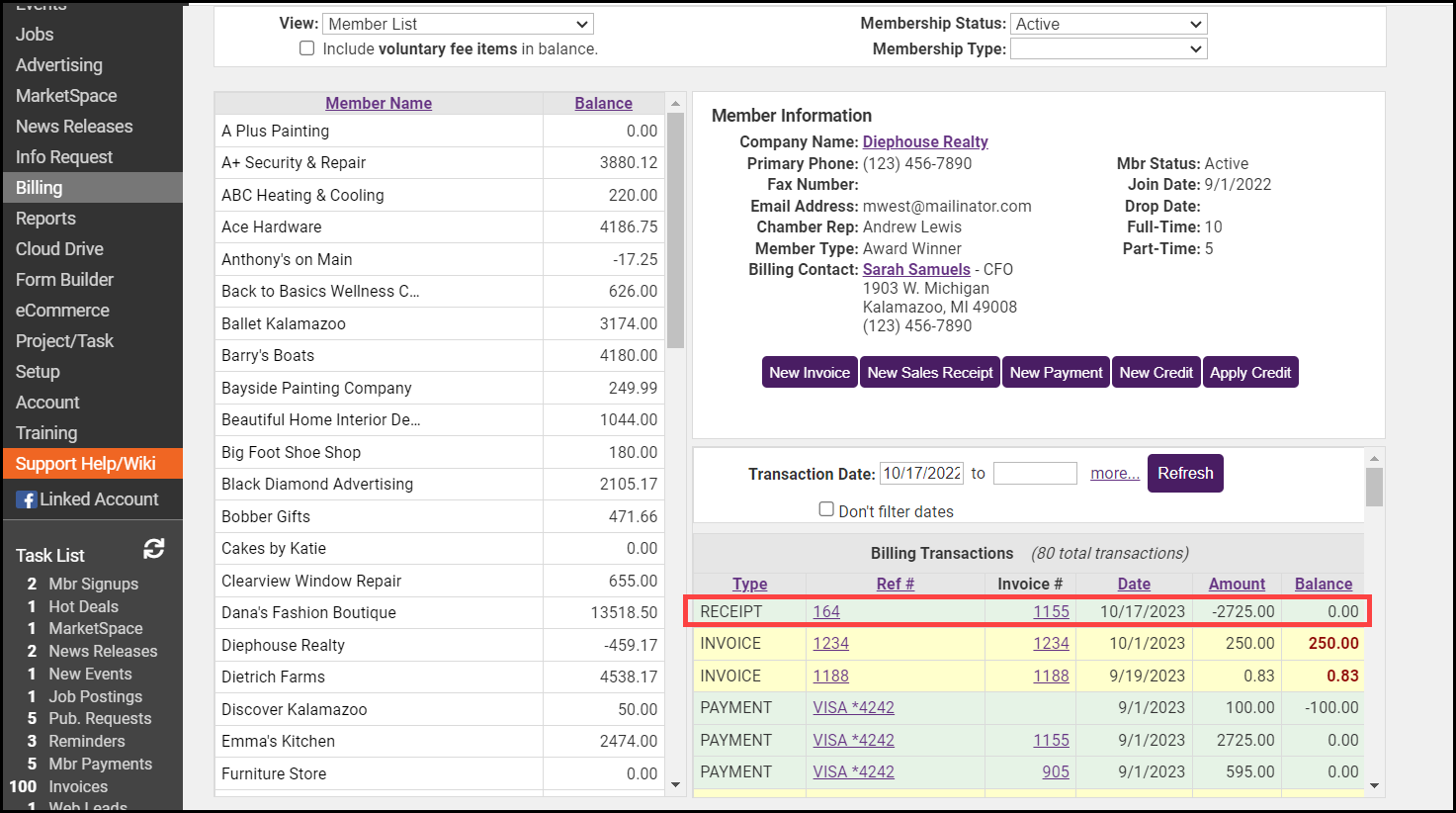Click the Transaction Date start field

pos(922,473)
